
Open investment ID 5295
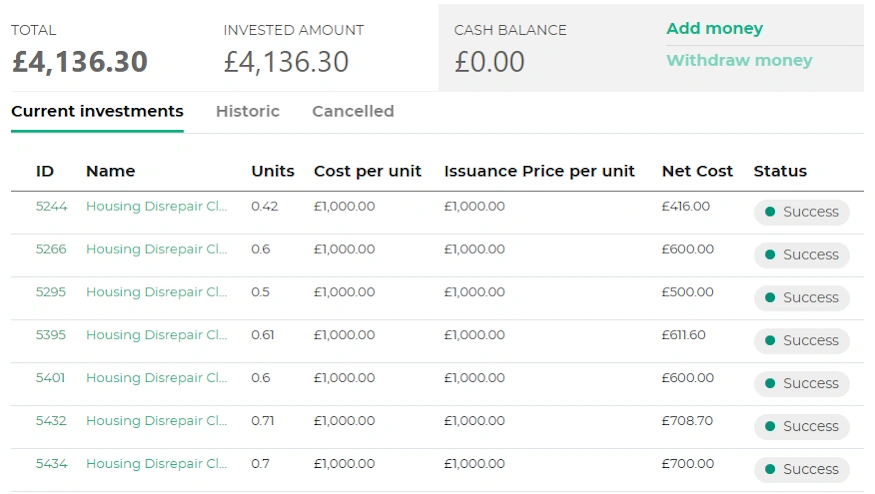51,293
